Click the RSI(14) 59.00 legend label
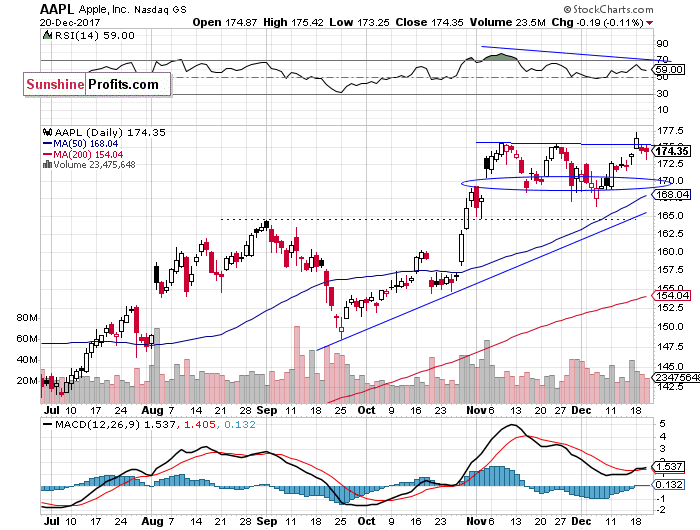 pos(95,36)
